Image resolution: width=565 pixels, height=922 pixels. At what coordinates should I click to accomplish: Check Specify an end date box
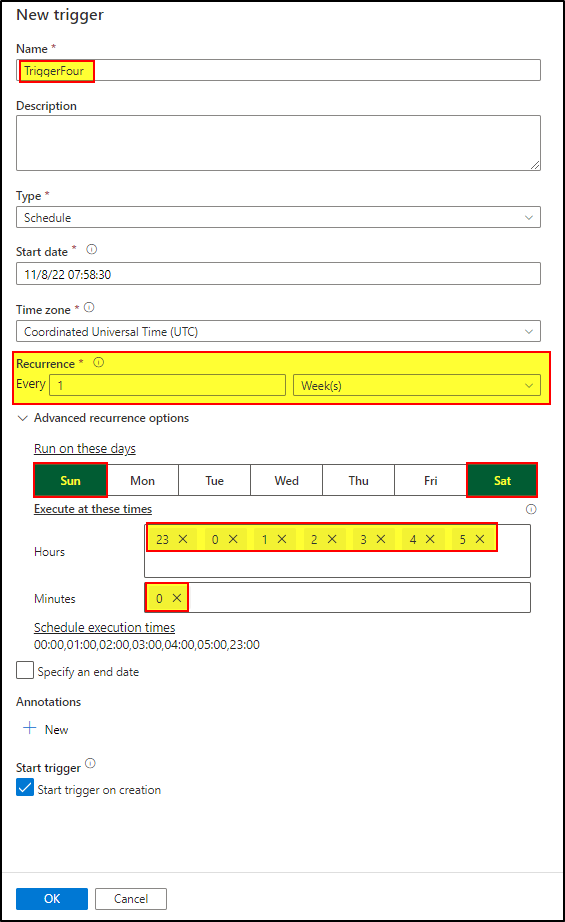(x=25, y=670)
